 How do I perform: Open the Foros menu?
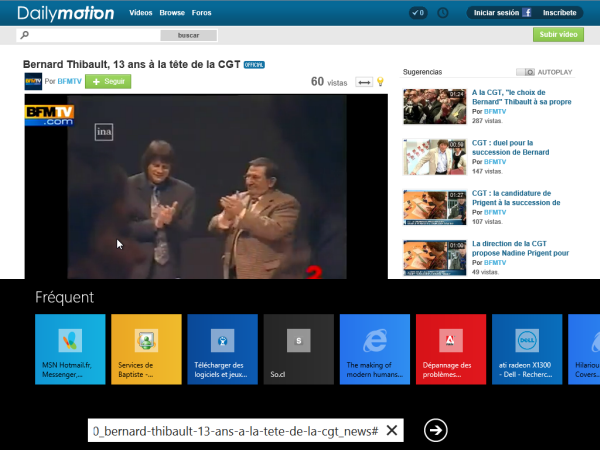tap(201, 13)
